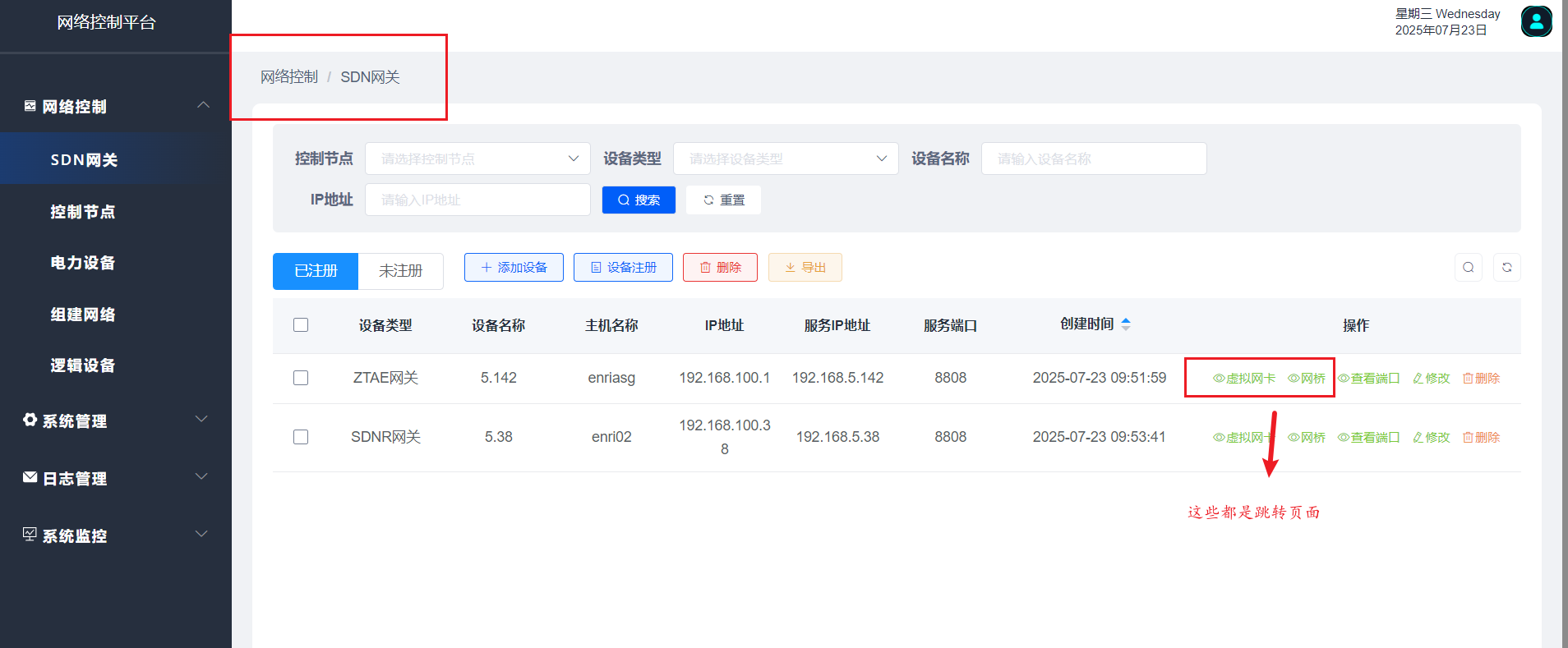Open the 控制节点 dropdown selector
Image resolution: width=1568 pixels, height=648 pixels.
[477, 159]
